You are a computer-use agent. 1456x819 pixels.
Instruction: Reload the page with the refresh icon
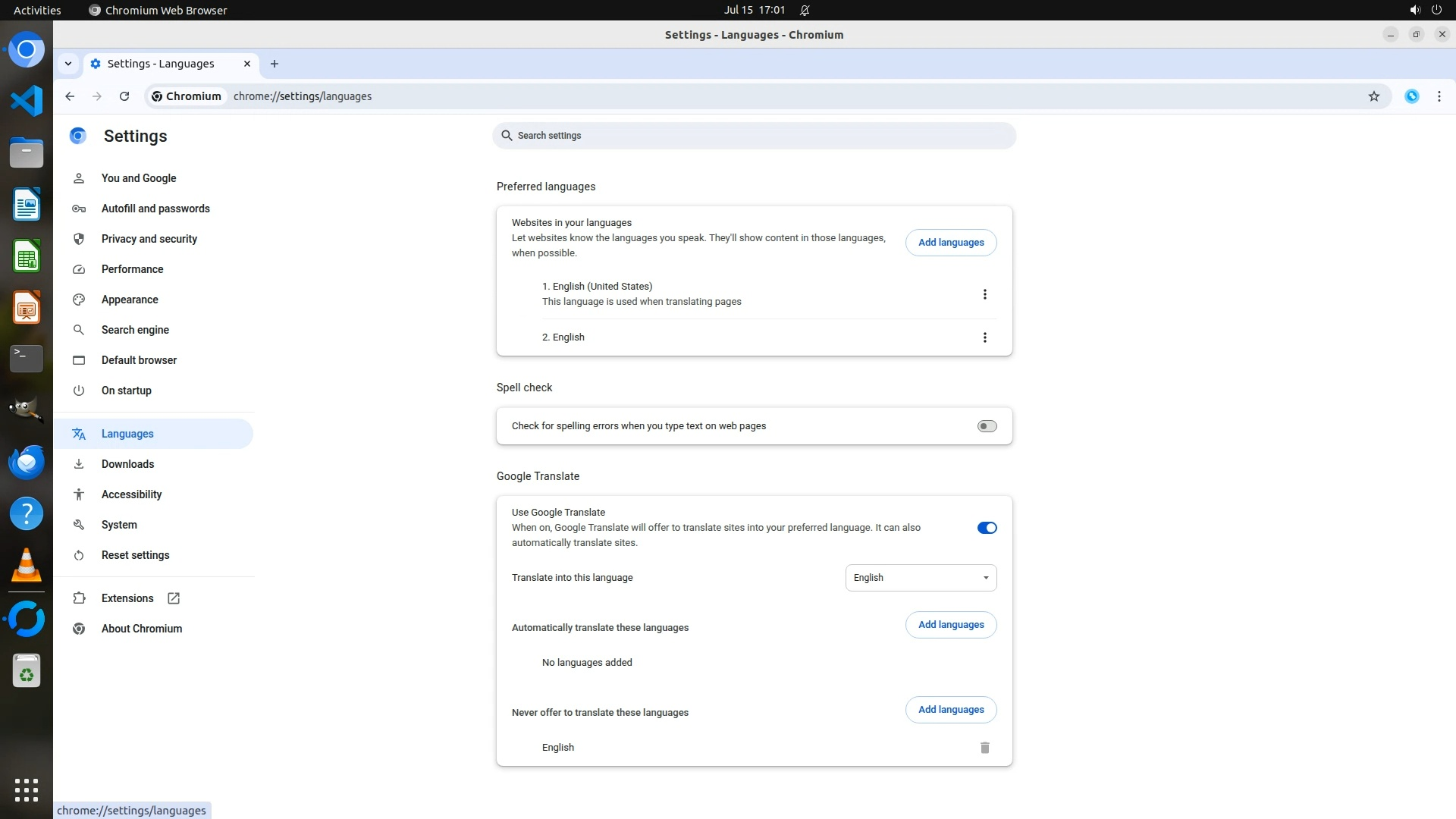click(124, 96)
